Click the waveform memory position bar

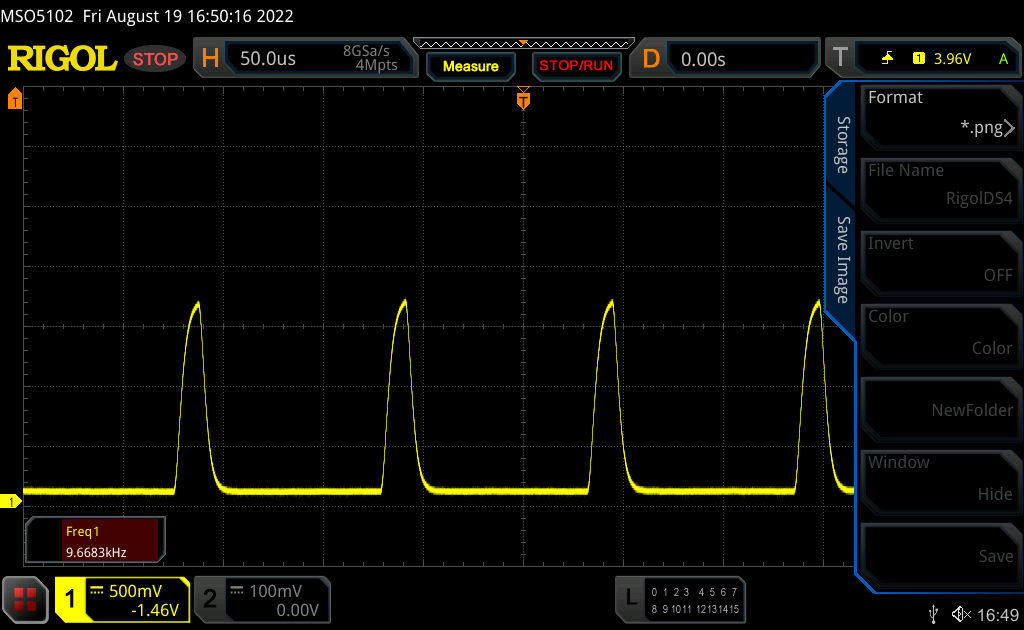[524, 43]
